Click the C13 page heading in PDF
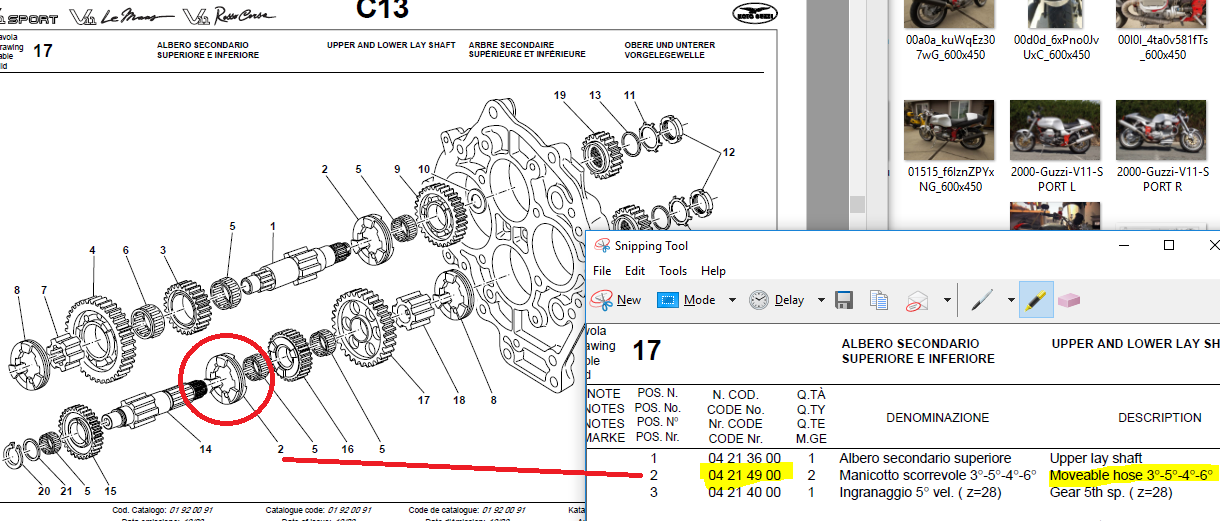Viewport: 1220px width, 521px height. pos(382,10)
